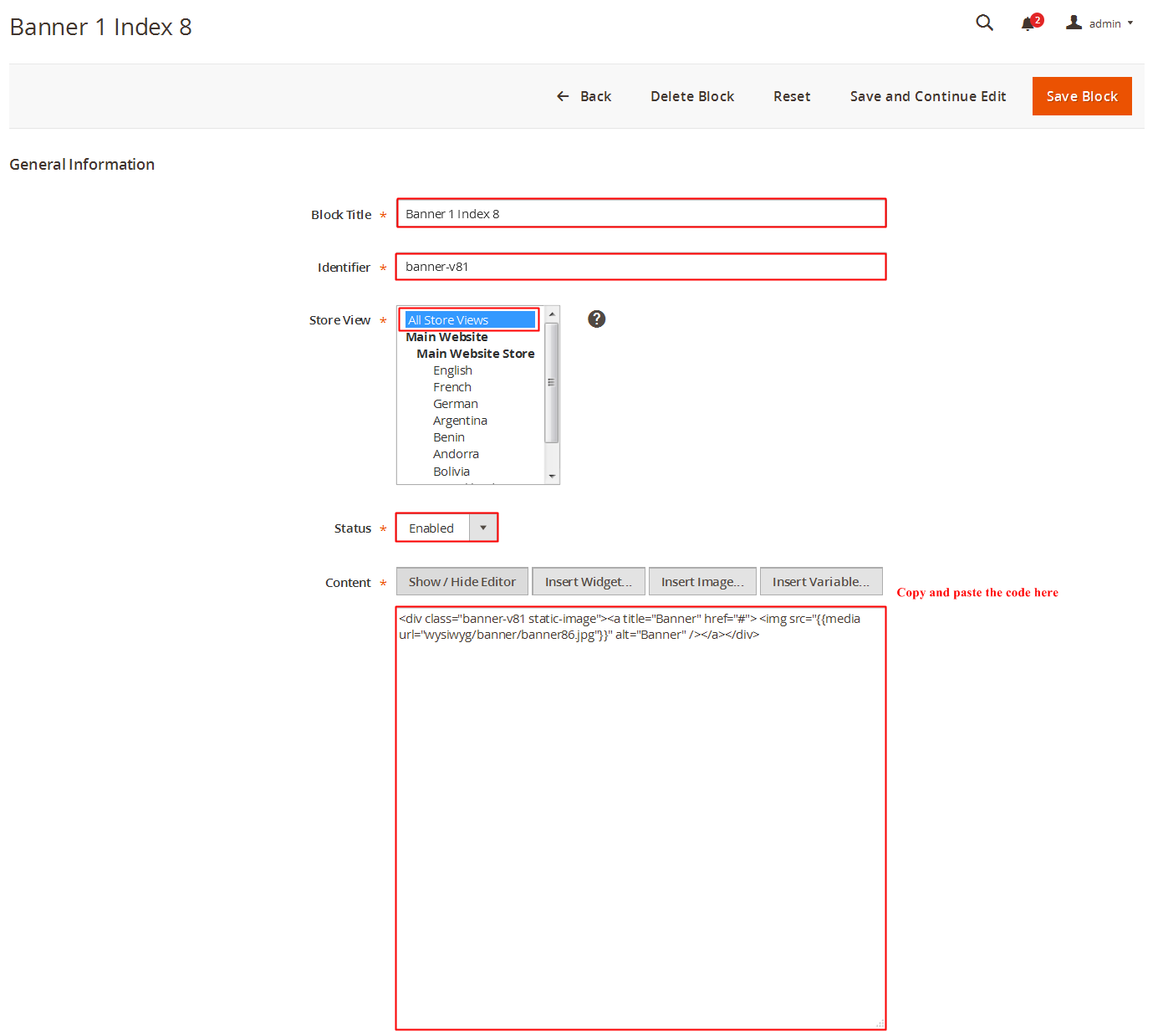Click Main Website Store group label
The height and width of the screenshot is (1036, 1163).
(x=476, y=354)
